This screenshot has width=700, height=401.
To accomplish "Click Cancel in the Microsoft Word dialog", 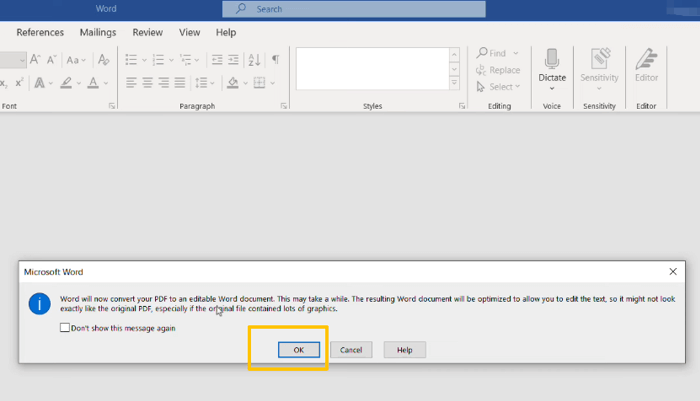I will pos(351,350).
